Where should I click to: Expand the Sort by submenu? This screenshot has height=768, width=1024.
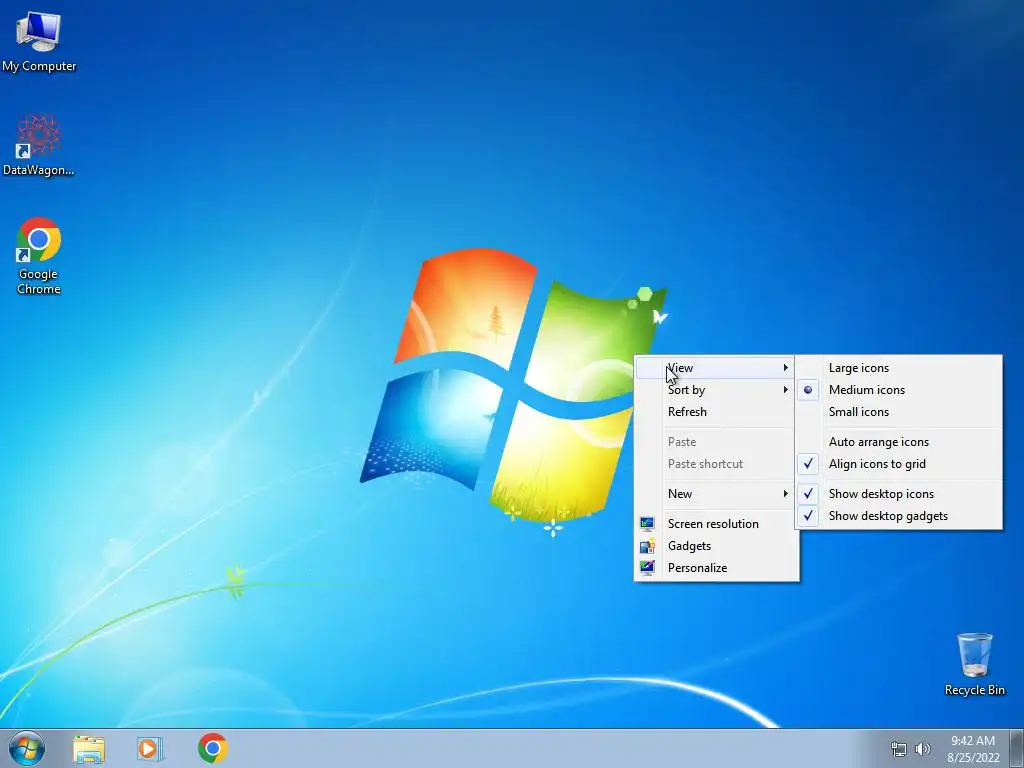[x=716, y=390]
